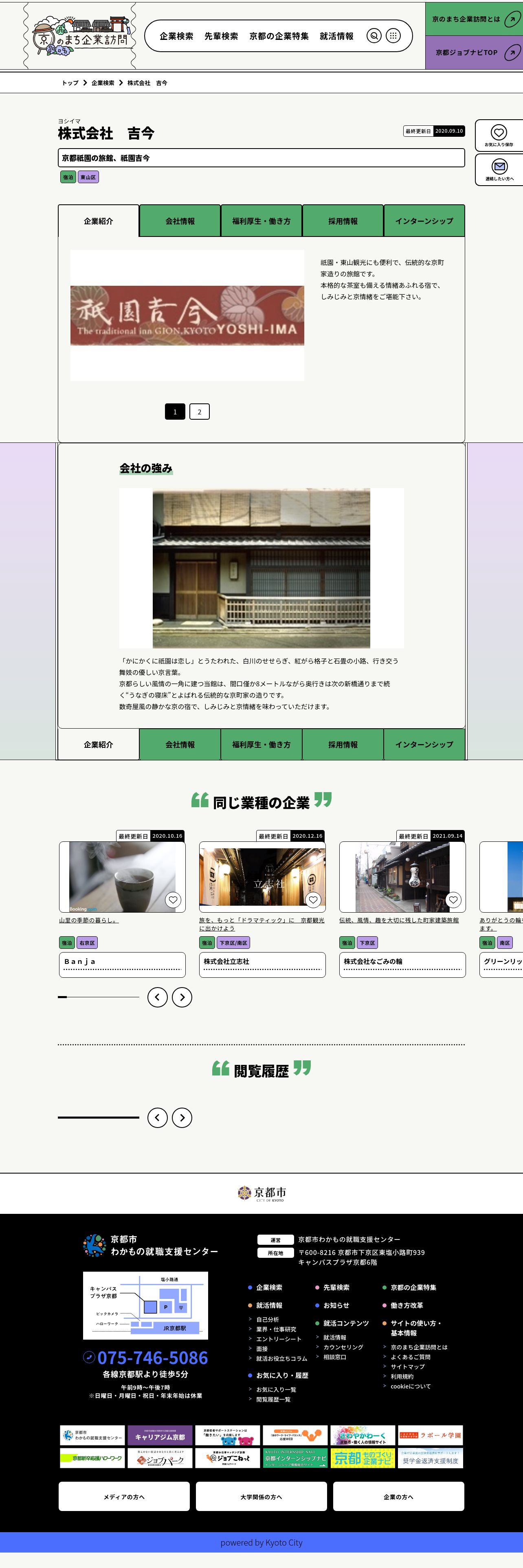
Task: Open footer お気に入り一覧 link
Action: pos(276,1389)
